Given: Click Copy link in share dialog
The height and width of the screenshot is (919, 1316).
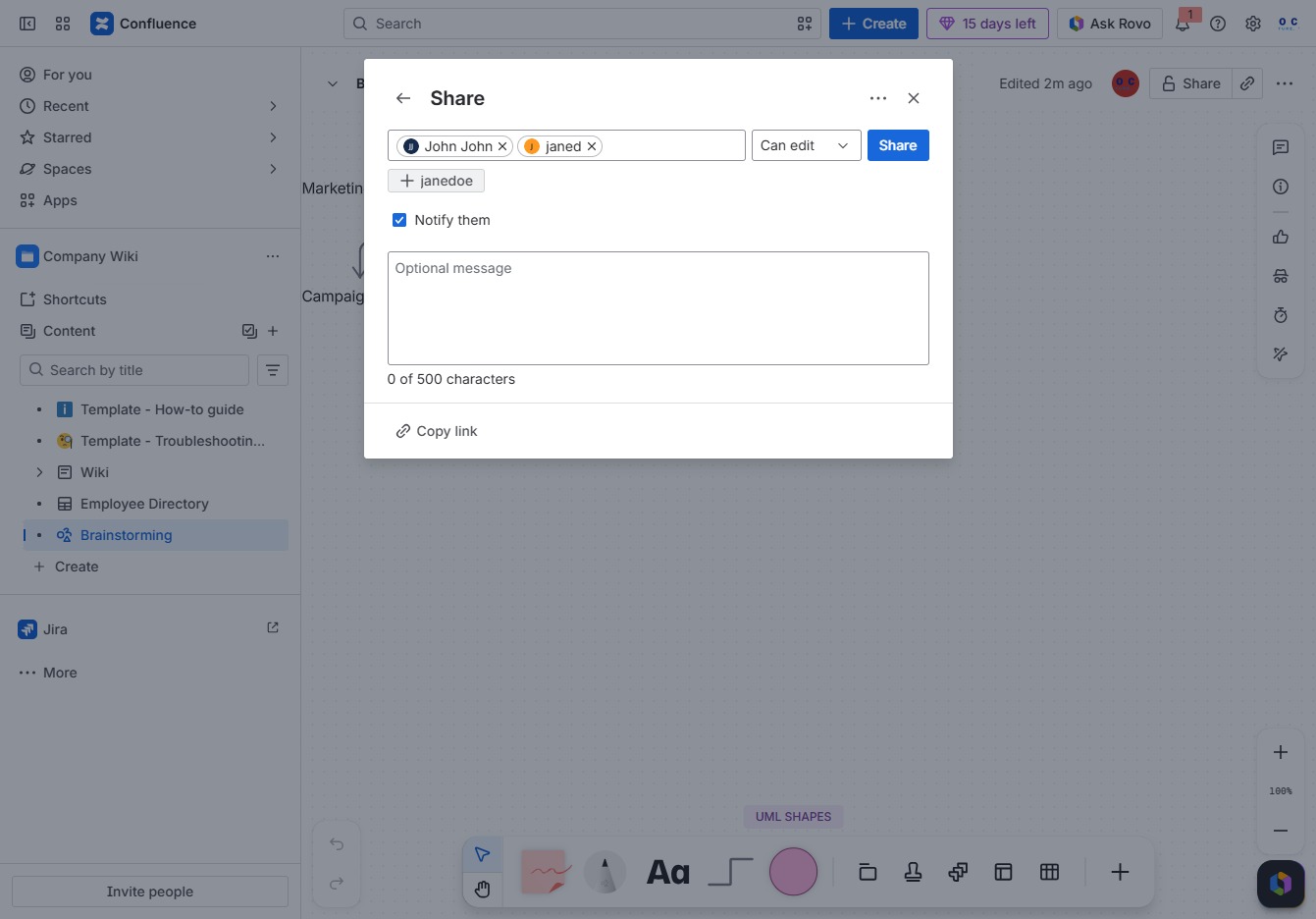Looking at the screenshot, I should [437, 431].
